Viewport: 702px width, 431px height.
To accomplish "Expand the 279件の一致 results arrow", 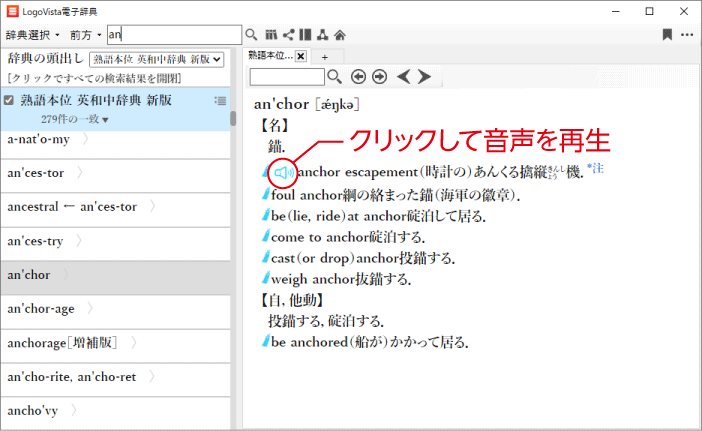I will [x=105, y=120].
